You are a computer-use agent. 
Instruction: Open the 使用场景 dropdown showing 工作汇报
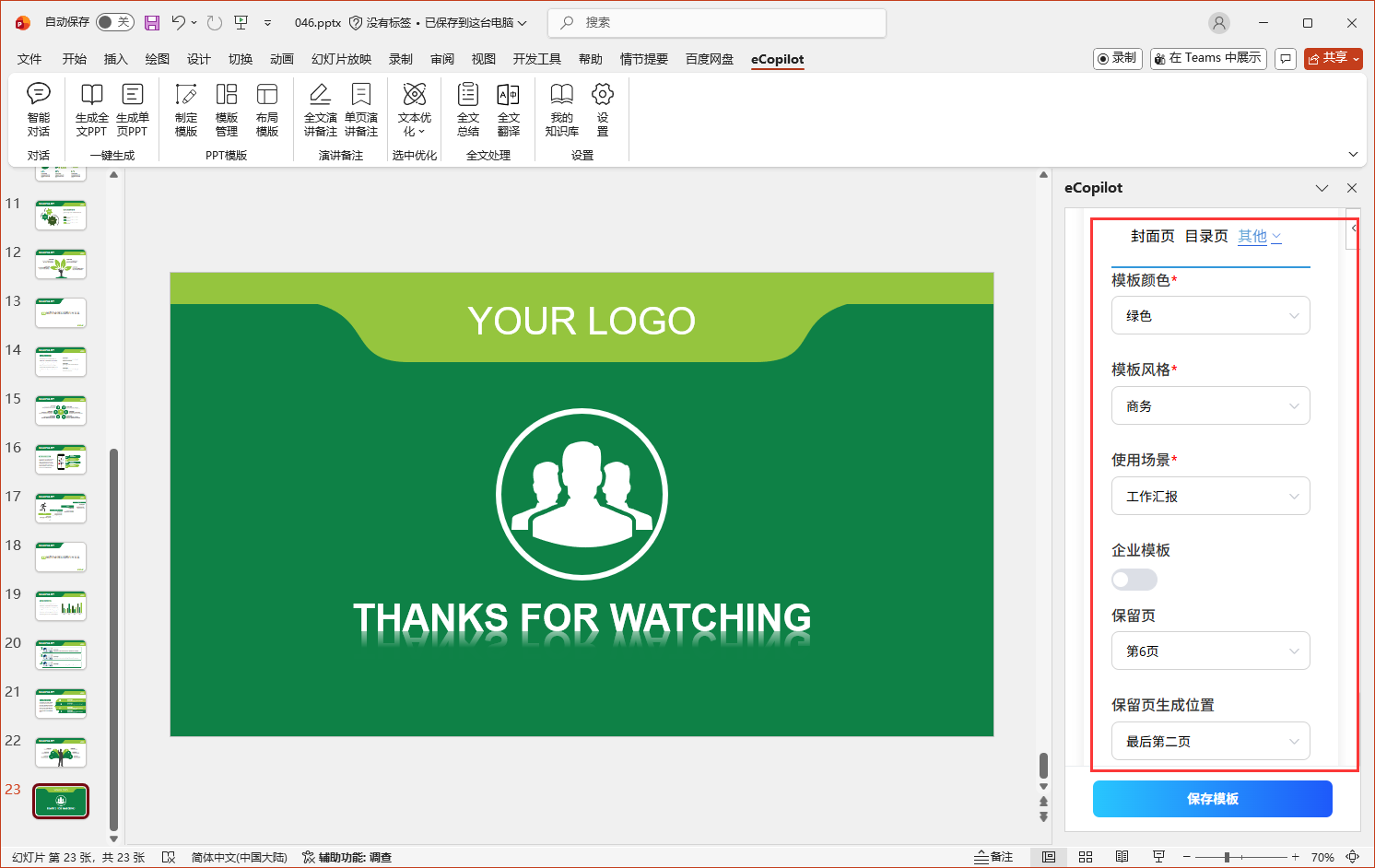(x=1210, y=497)
